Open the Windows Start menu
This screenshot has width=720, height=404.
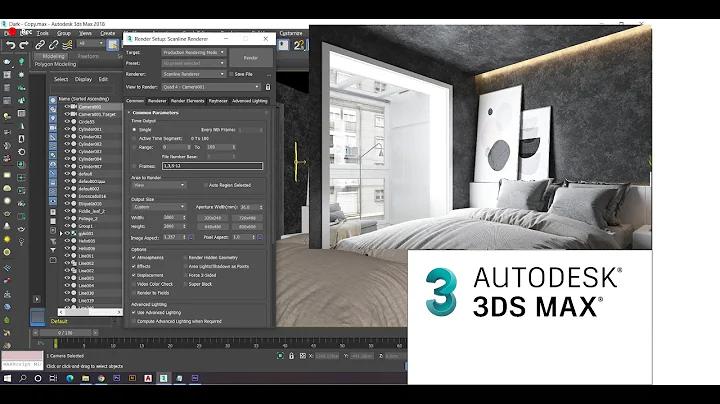[7, 378]
